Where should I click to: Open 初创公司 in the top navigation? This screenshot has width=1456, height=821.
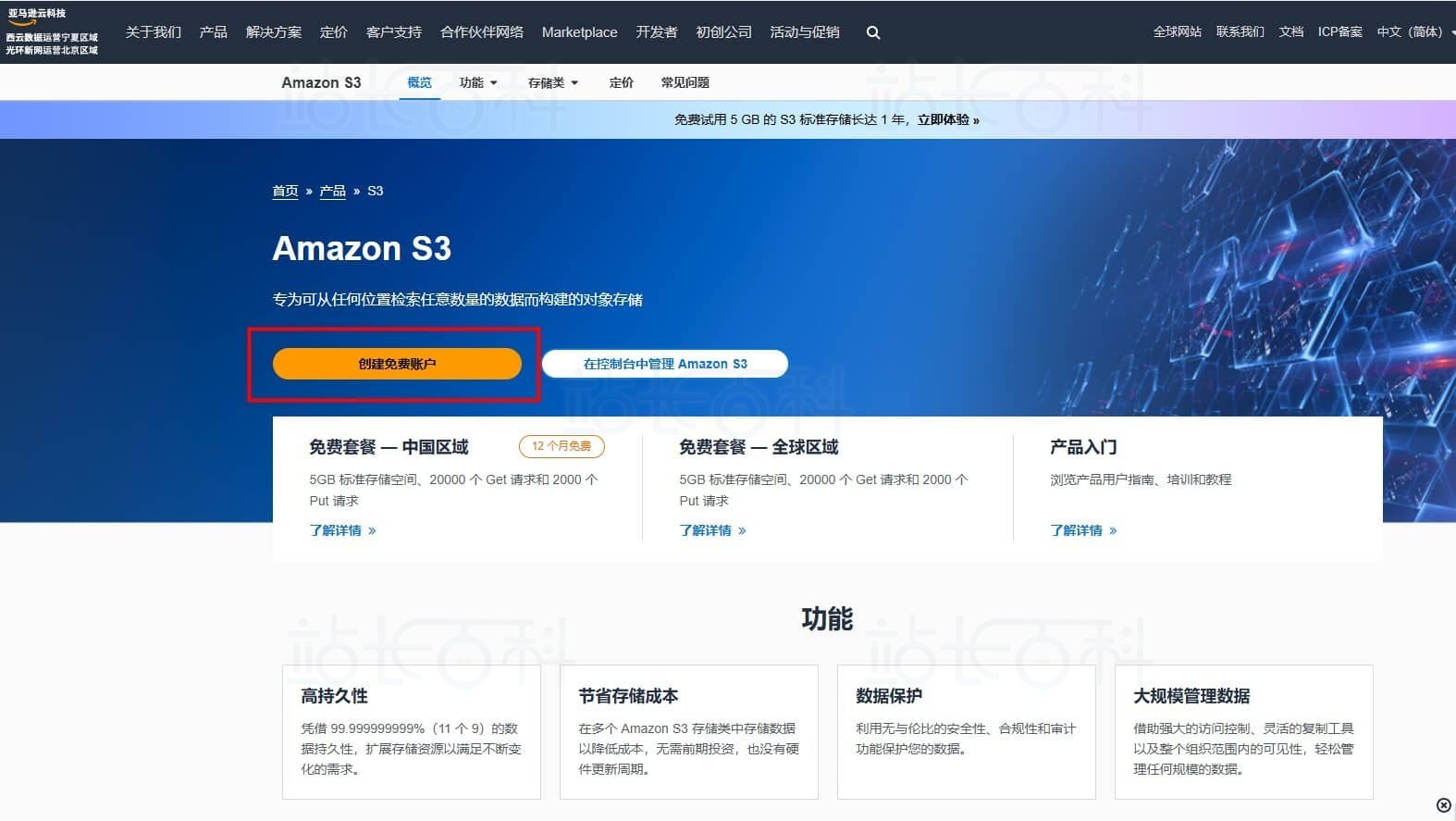[724, 32]
